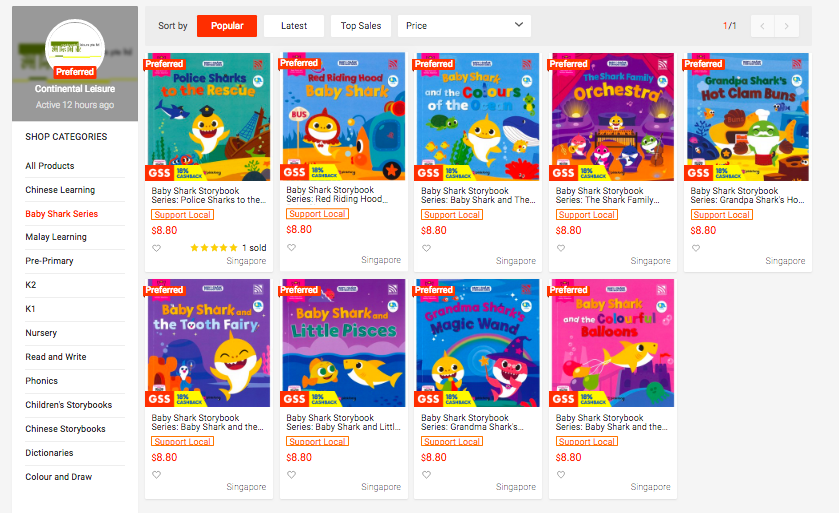Screen dimensions: 839x513
Task: Open the Price sort dropdown
Action: (464, 26)
